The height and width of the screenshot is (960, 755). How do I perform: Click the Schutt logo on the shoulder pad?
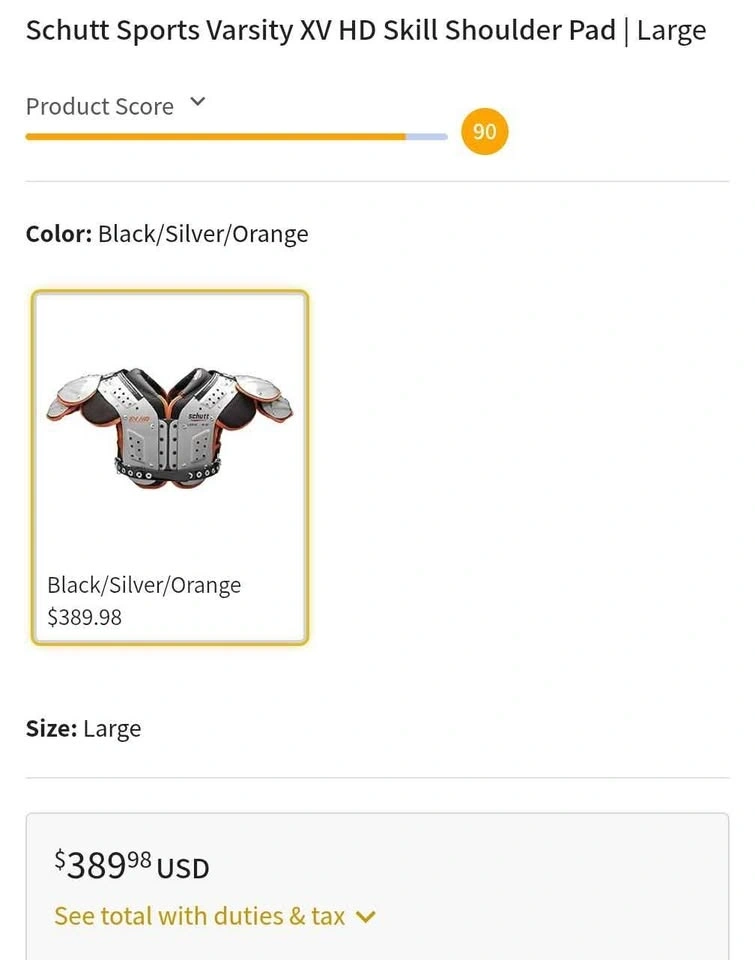point(199,415)
